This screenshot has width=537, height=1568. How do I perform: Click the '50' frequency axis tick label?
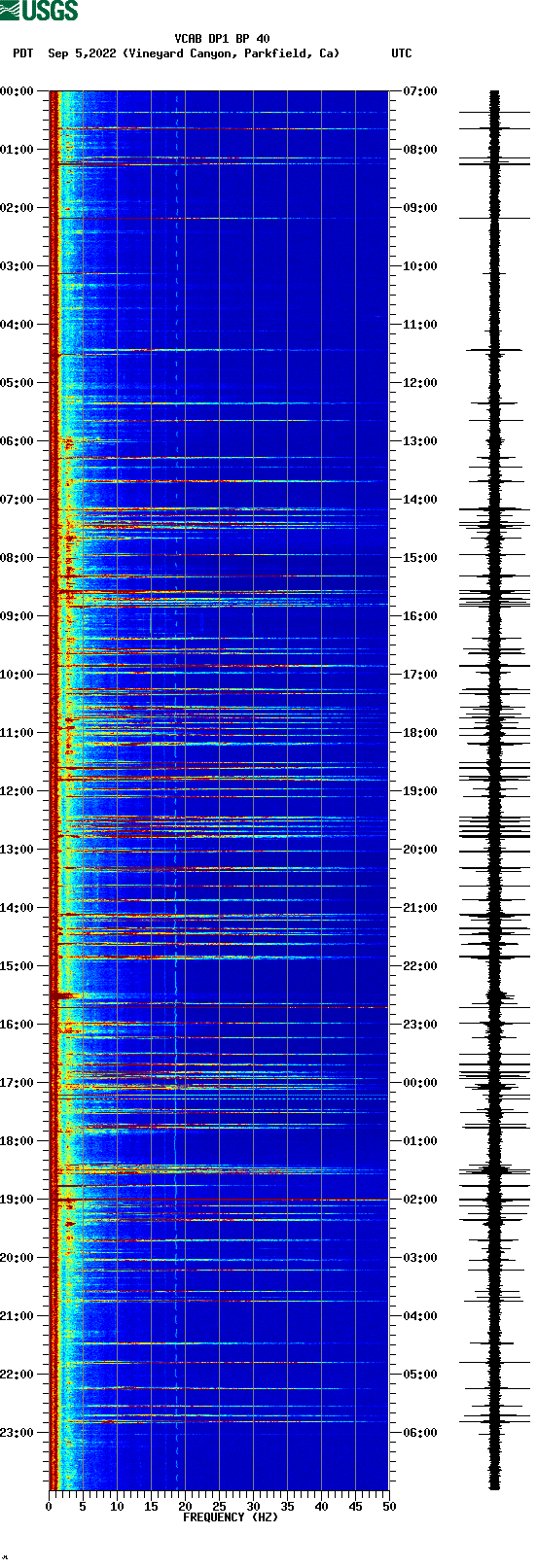pos(389,1507)
